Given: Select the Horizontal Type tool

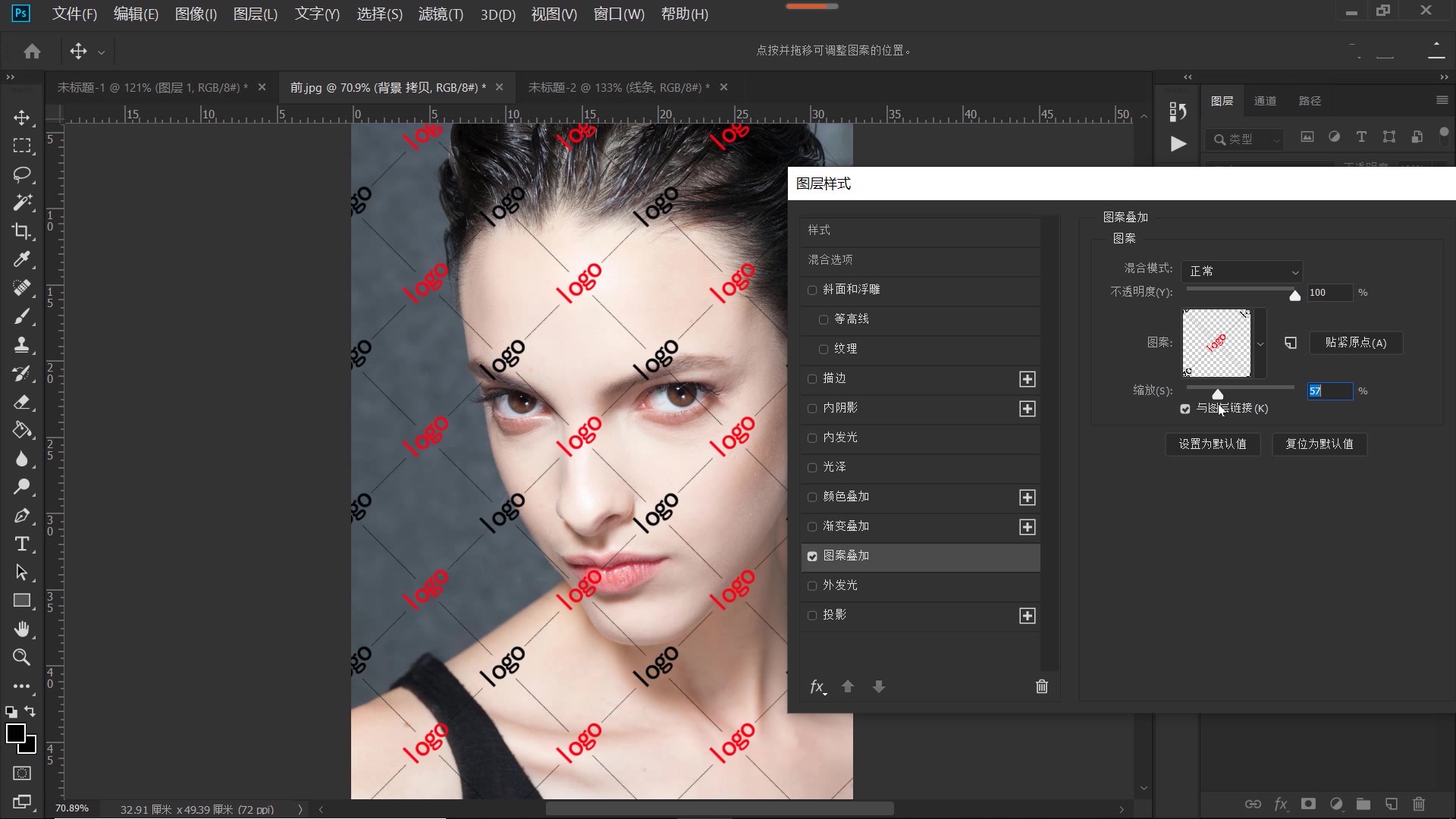Looking at the screenshot, I should (22, 544).
